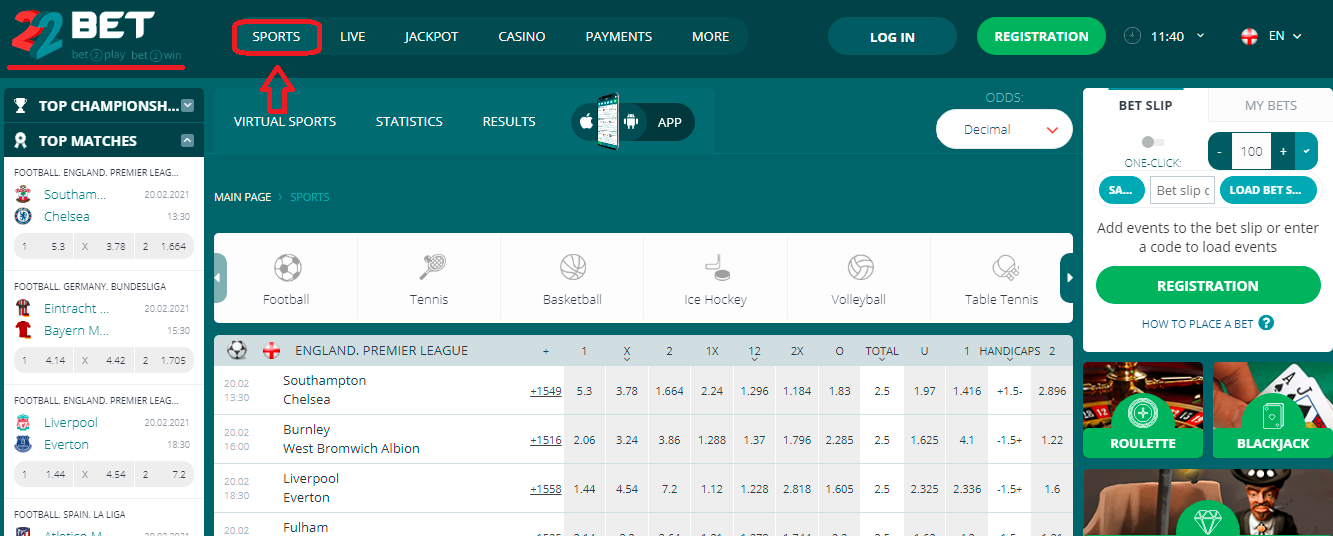Open +1516 markets for Burnley match
The image size is (1333, 536).
click(x=546, y=440)
